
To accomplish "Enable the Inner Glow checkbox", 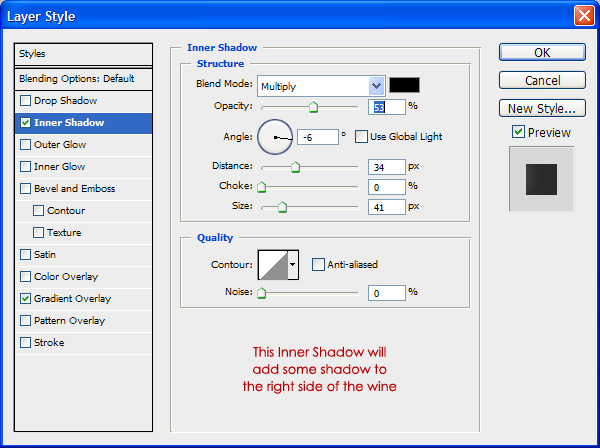I will [25, 166].
